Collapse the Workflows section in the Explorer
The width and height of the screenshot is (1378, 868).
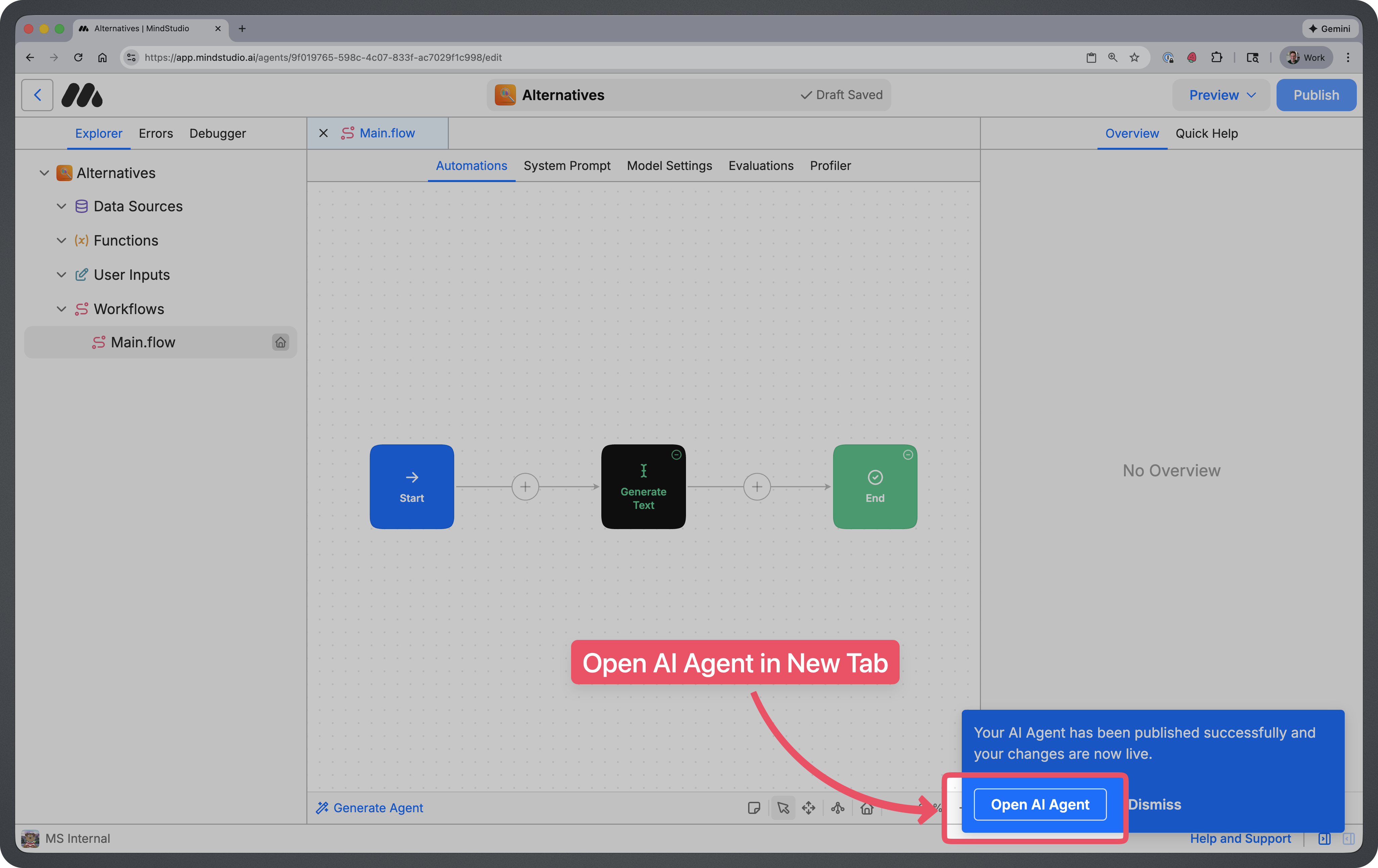tap(62, 309)
